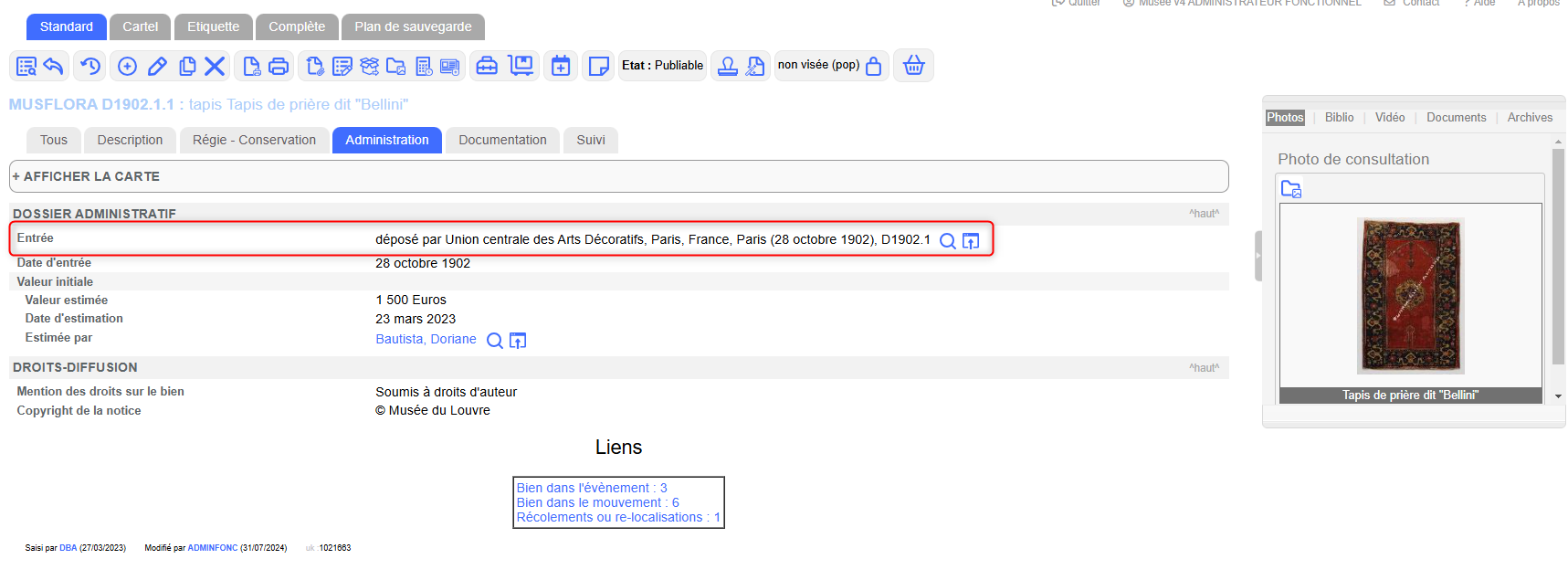Jump to top via DOSSIER ADMINISTRATIF haut link
1568x580 pixels.
click(1204, 214)
